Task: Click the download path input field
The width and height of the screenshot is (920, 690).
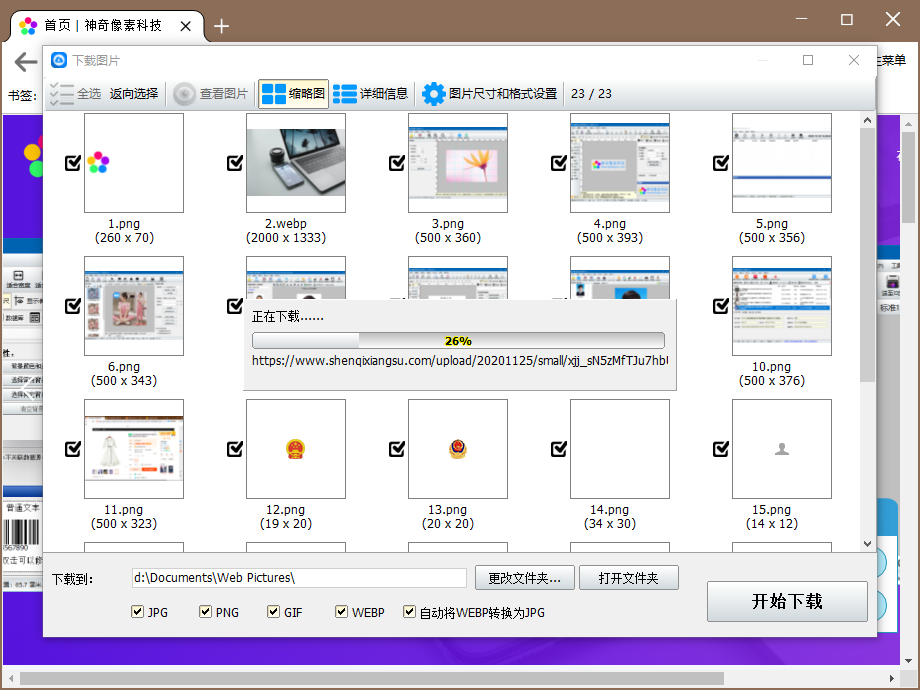Action: coord(299,578)
